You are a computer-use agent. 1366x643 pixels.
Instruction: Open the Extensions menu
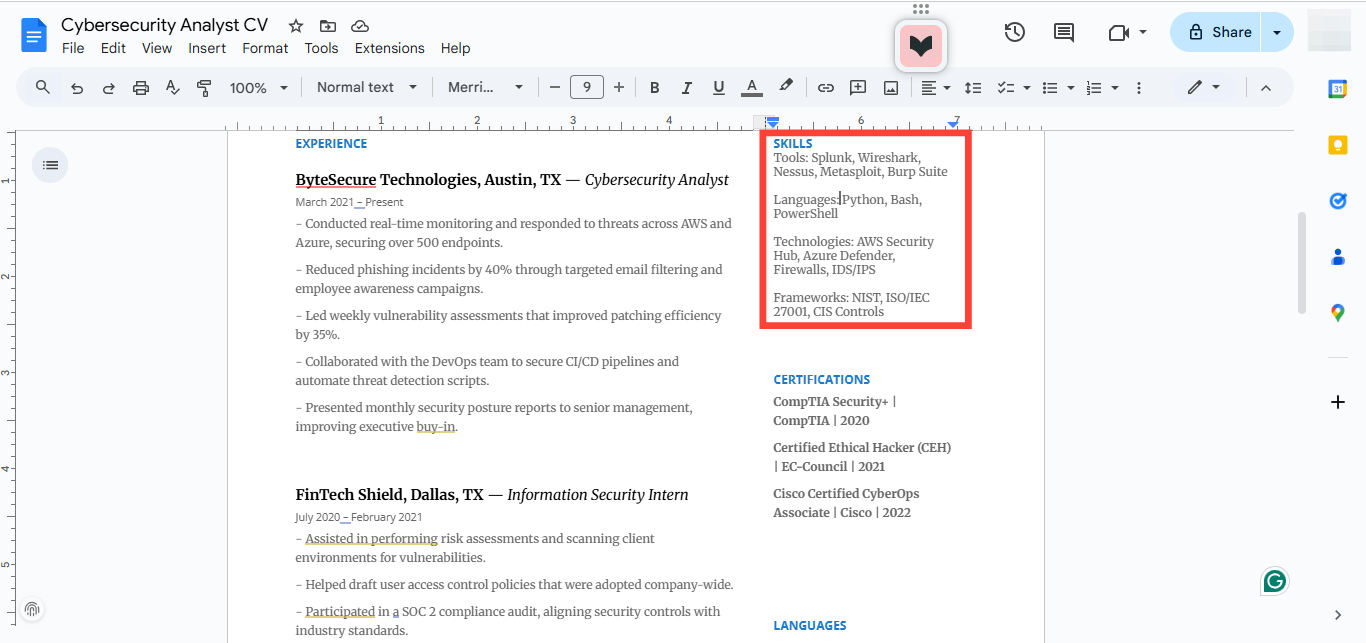click(x=390, y=48)
